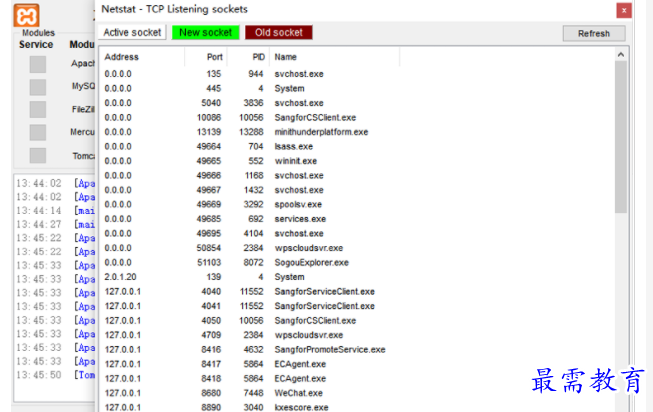The width and height of the screenshot is (653, 412).
Task: Click the 13:44:27 log entry in XAMPP
Action: [55, 225]
